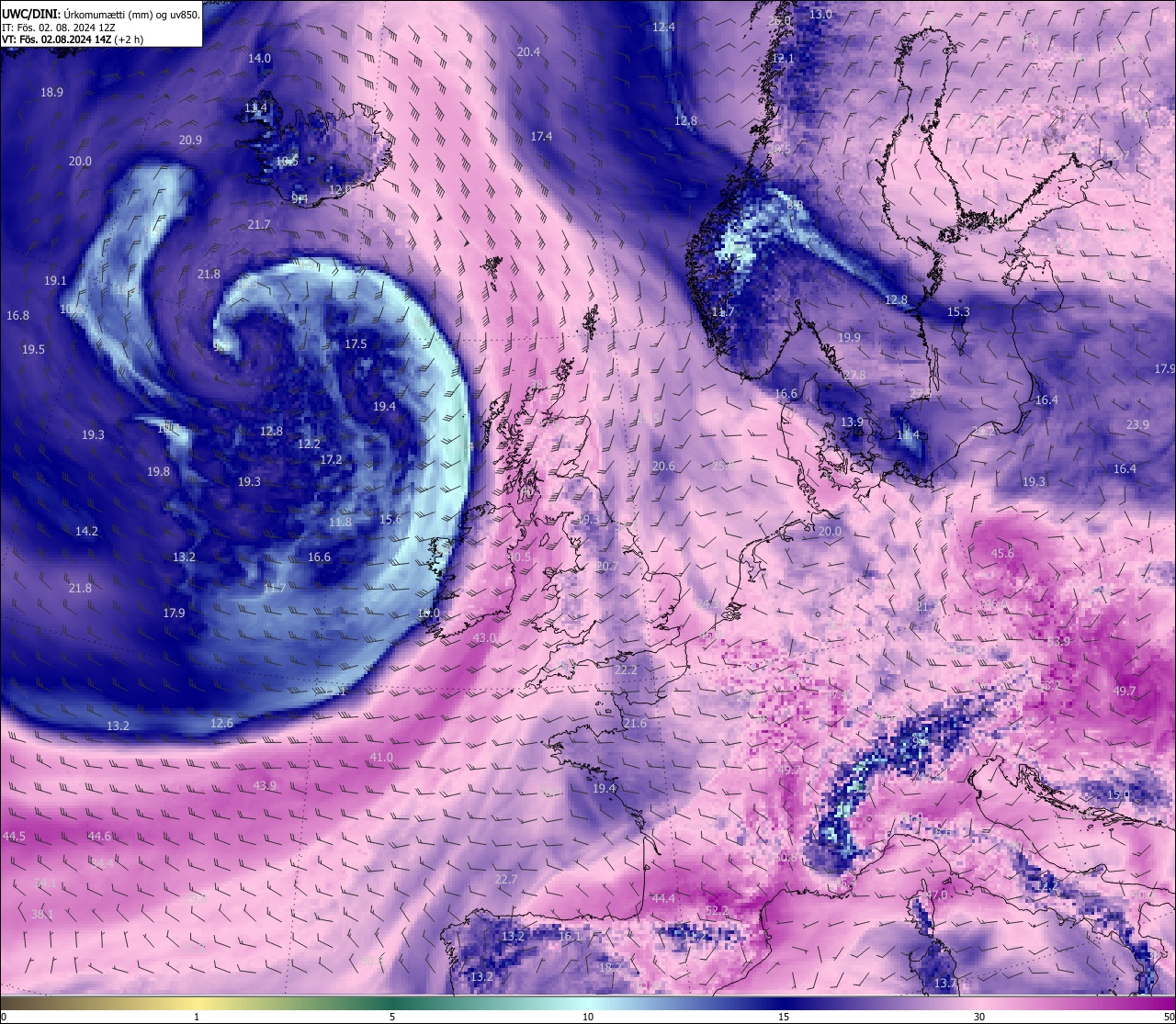The image size is (1176, 1024).
Task: Click the 16.8 value on the map
Action: tap(17, 315)
